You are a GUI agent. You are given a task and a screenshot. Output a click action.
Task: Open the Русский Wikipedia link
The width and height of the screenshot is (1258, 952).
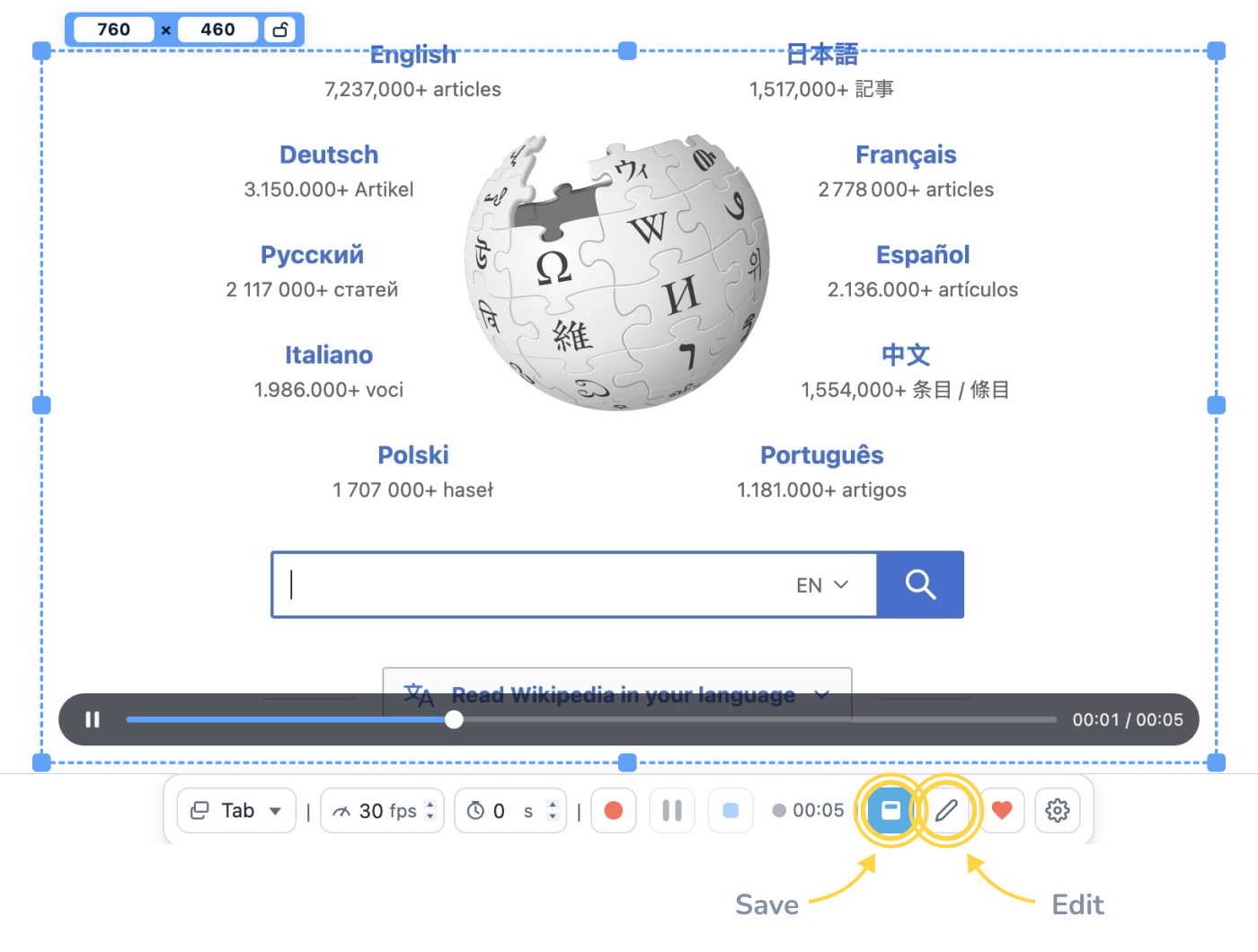pos(313,255)
